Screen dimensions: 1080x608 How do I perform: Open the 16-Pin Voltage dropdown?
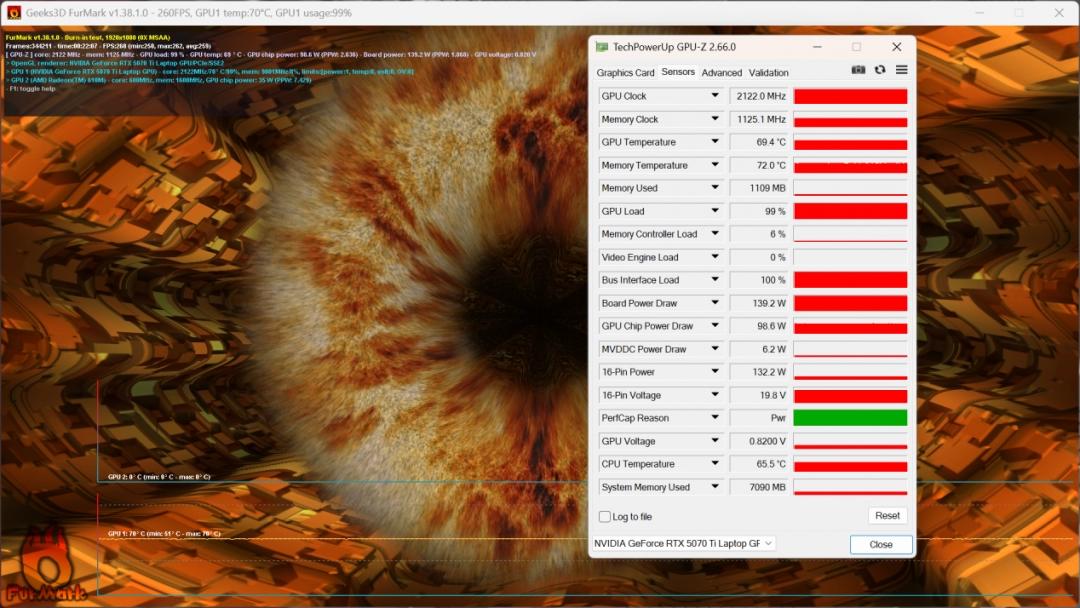(715, 395)
